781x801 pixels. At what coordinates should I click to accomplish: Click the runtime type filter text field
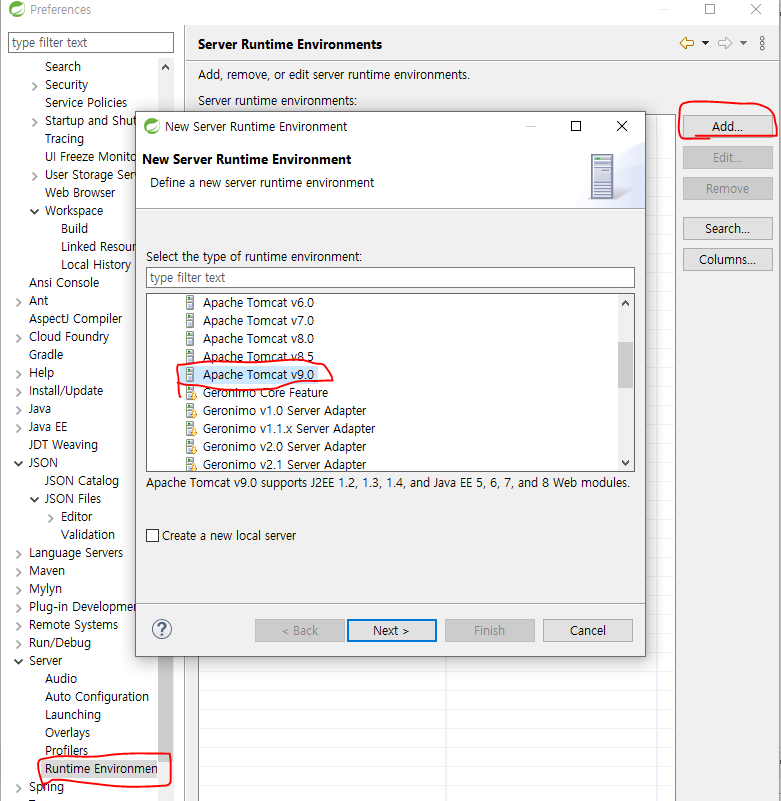pos(390,277)
